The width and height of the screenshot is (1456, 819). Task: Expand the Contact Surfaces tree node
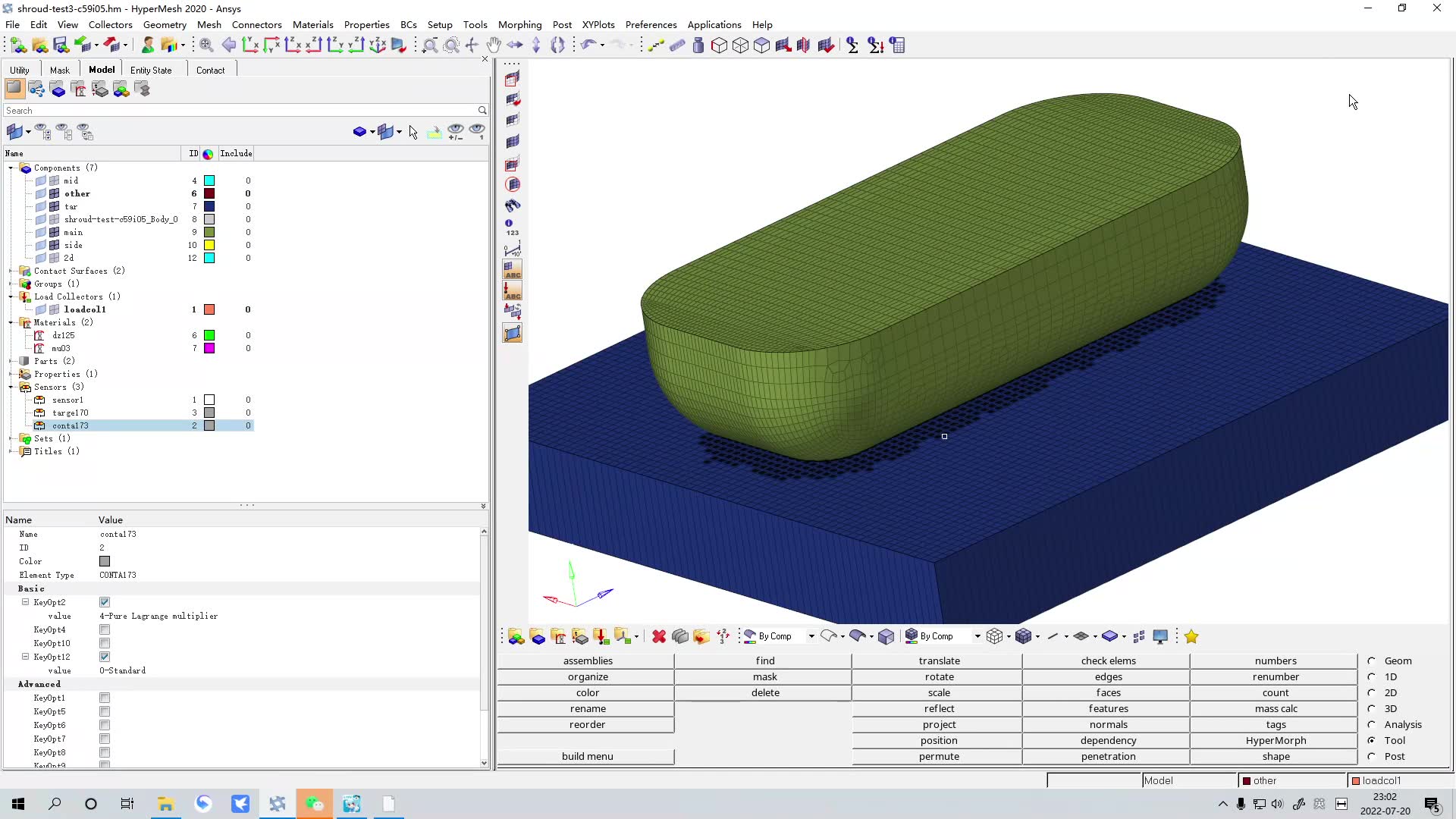11,271
